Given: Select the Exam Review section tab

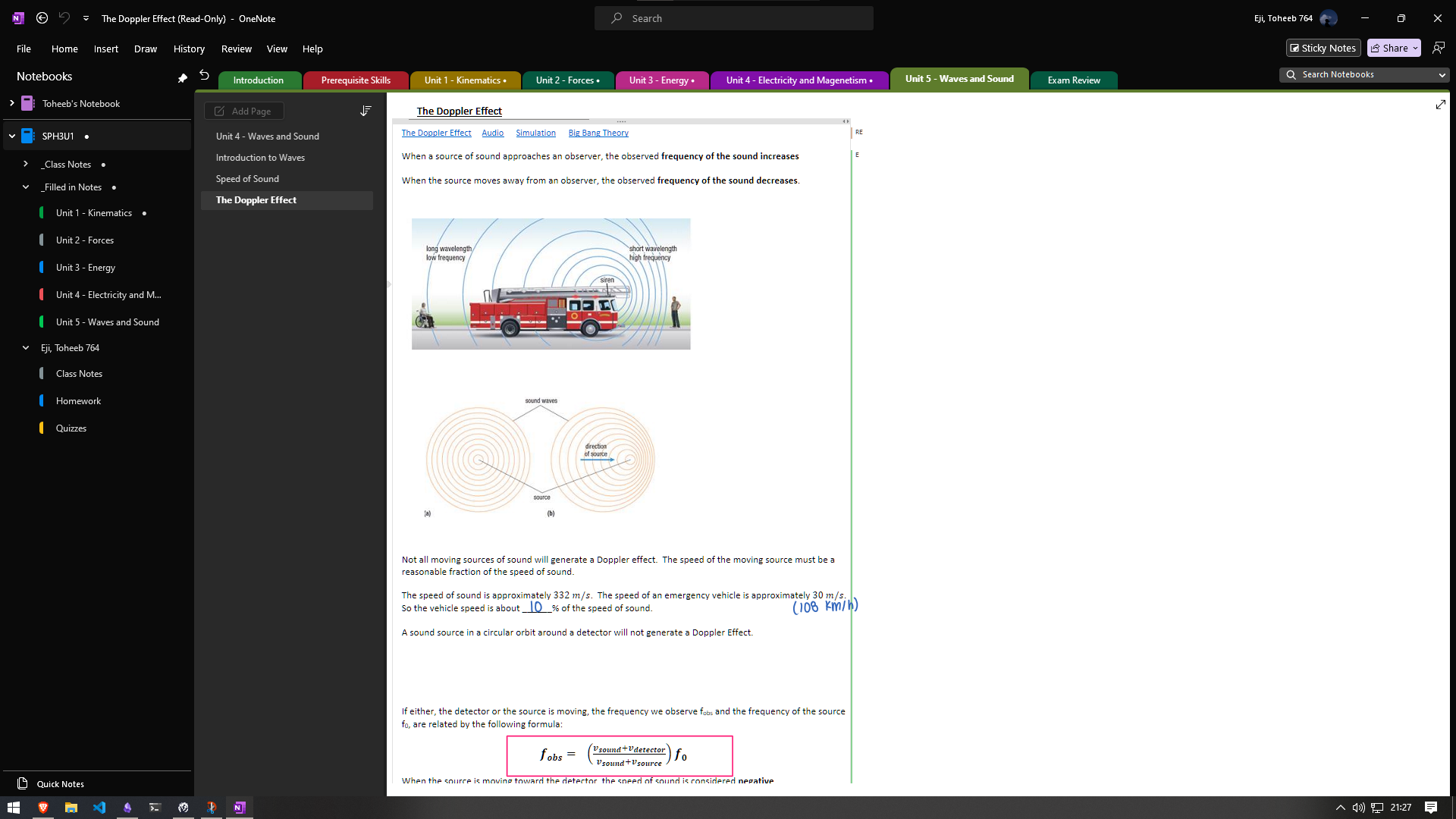Looking at the screenshot, I should point(1074,80).
